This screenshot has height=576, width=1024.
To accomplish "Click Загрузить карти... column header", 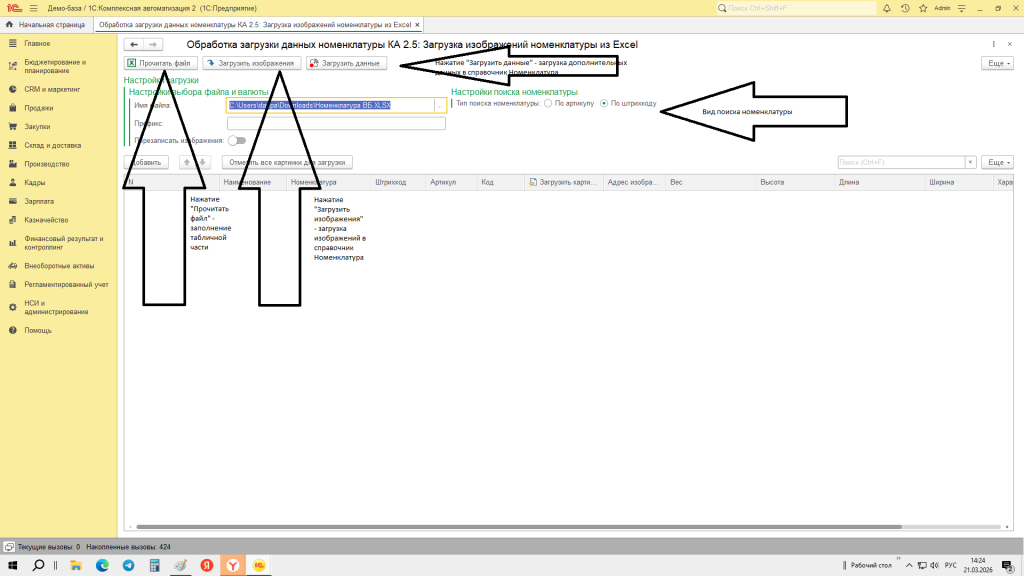I will pos(564,182).
